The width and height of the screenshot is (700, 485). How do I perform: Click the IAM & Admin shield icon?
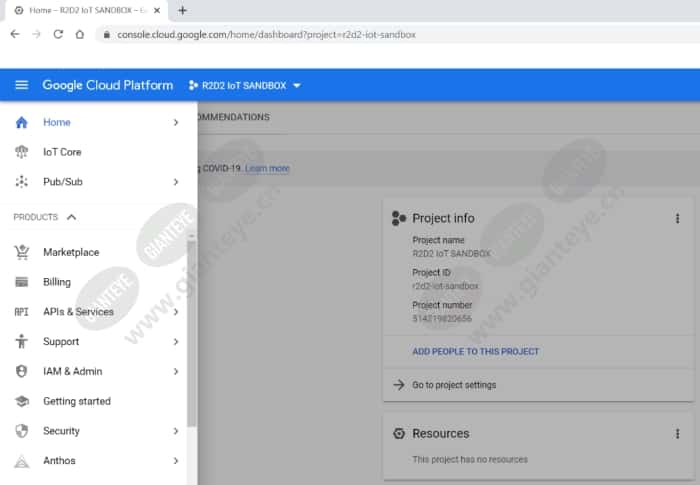coord(21,371)
